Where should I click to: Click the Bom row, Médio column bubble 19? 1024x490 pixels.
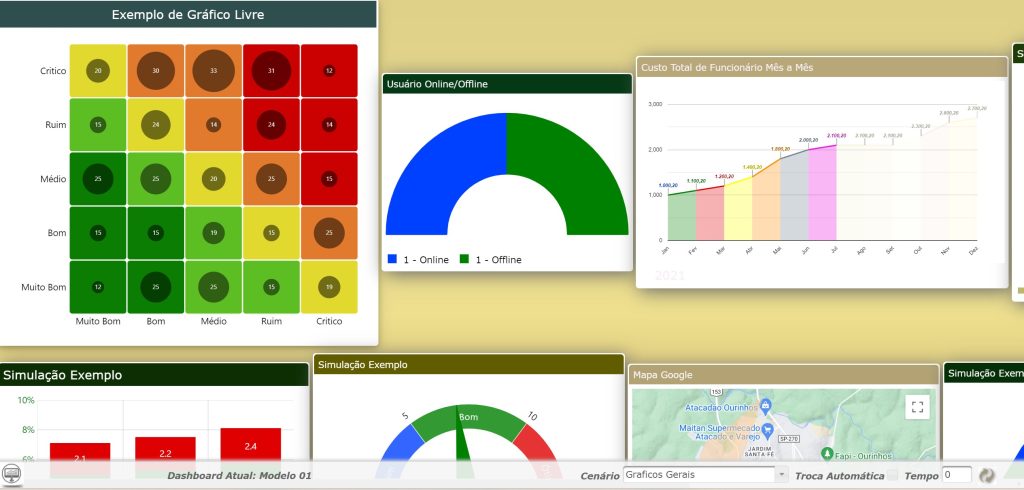[x=214, y=233]
